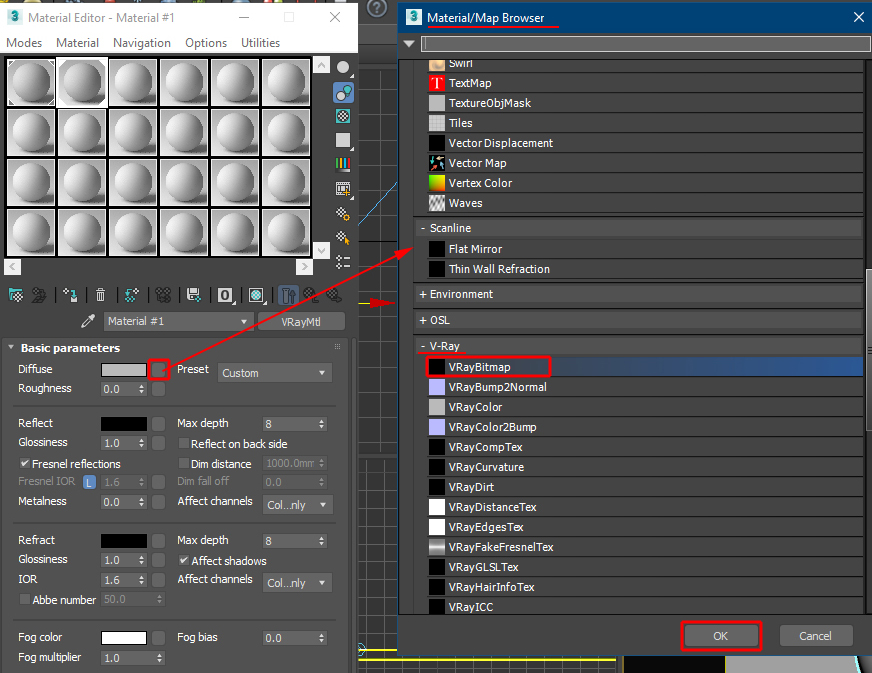Click the Reflect map slot button

coord(159,424)
